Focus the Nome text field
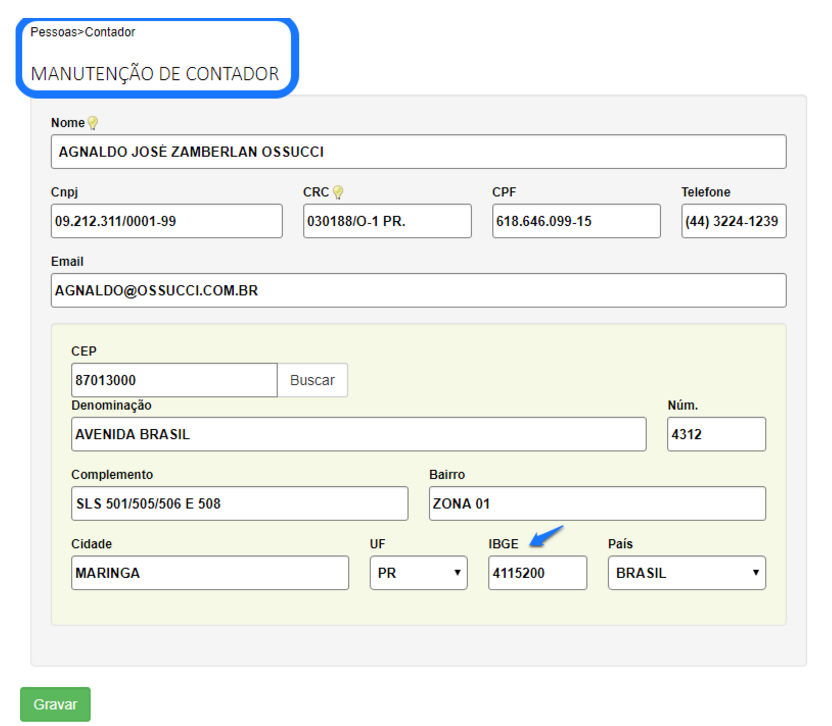Image resolution: width=832 pixels, height=726 pixels. (x=418, y=152)
